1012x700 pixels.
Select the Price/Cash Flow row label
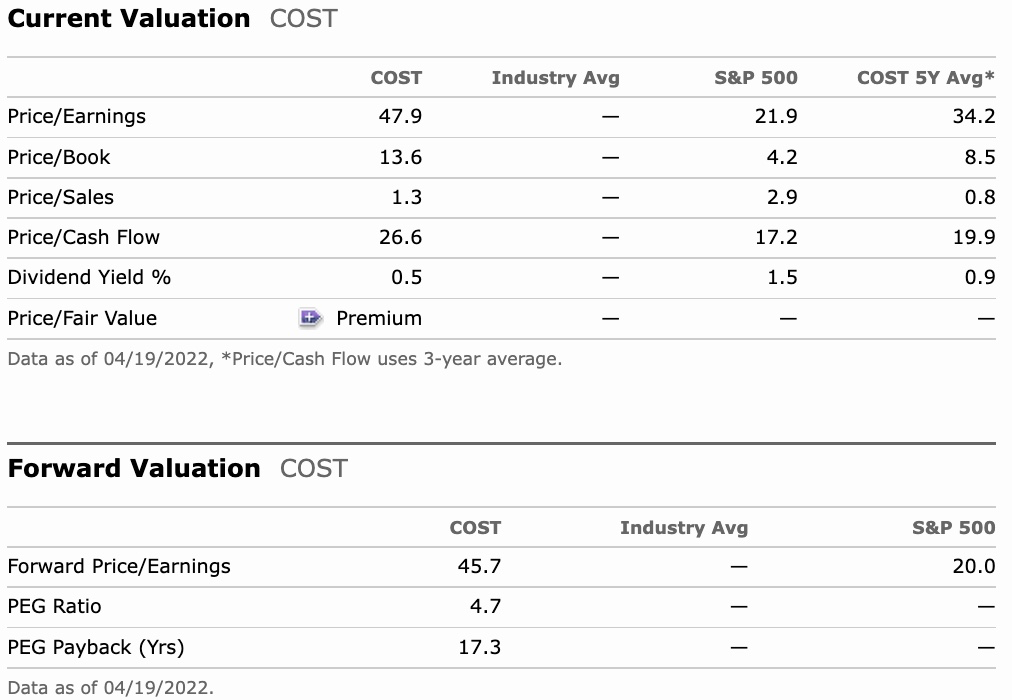click(x=83, y=237)
